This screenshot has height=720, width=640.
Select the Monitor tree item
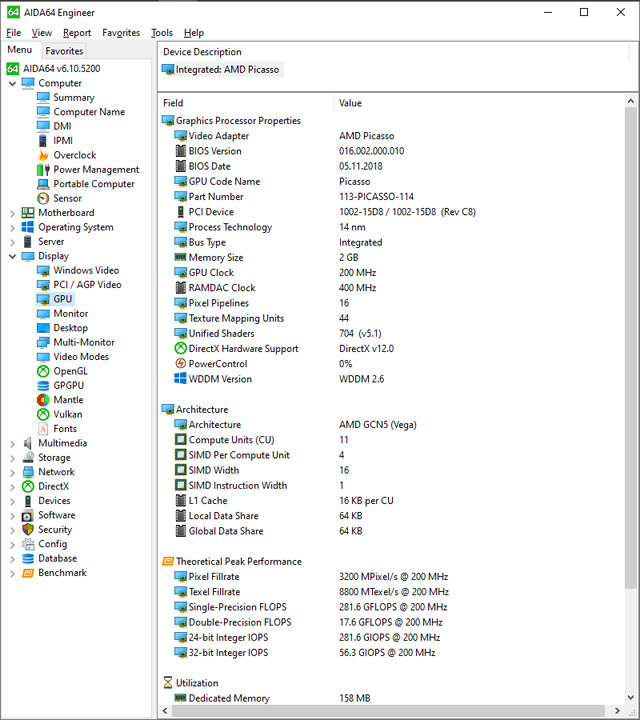tap(71, 314)
